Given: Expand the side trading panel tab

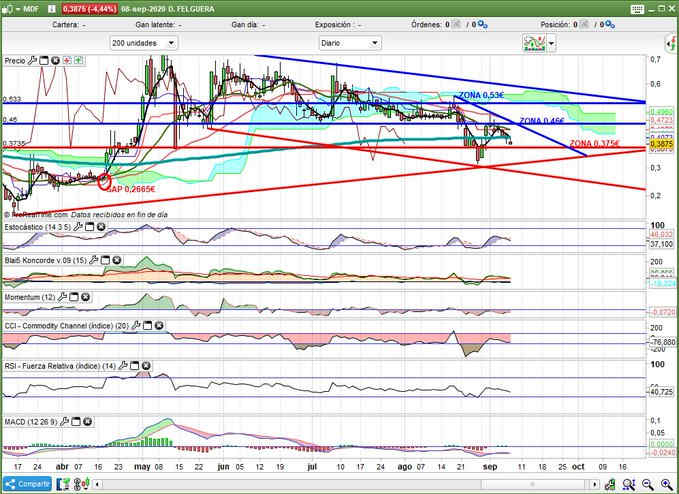Looking at the screenshot, I should tap(671, 43).
